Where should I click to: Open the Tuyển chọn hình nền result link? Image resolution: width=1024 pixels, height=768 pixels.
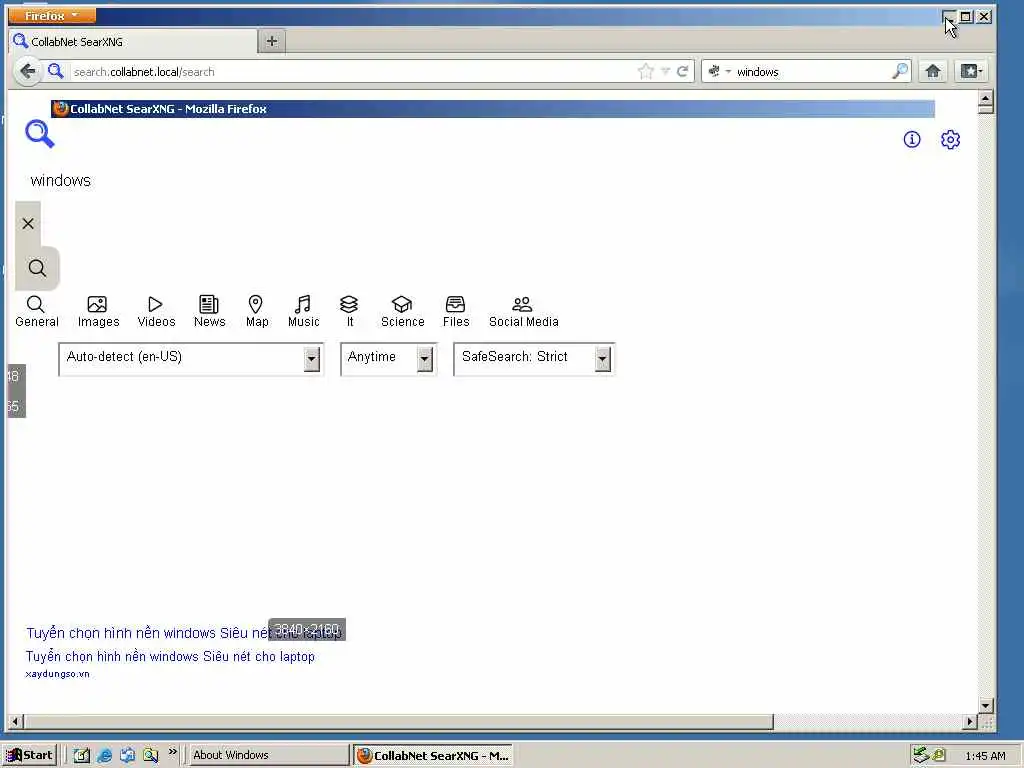[170, 656]
